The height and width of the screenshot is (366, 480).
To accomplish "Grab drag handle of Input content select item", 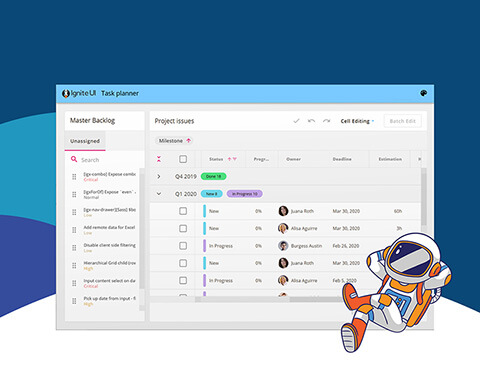I will click(74, 283).
